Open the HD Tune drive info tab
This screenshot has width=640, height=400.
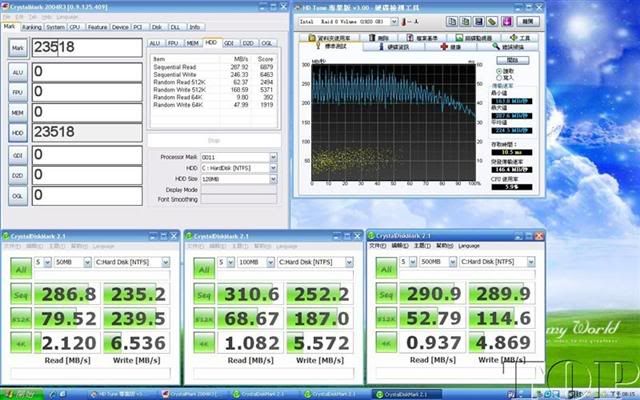click(x=393, y=47)
